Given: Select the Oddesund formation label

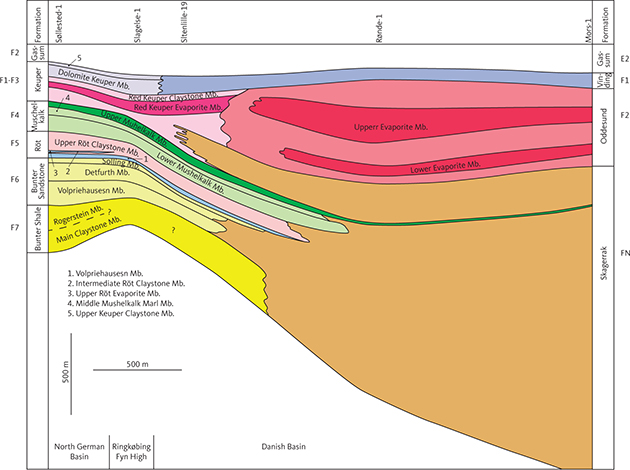Looking at the screenshot, I should (603, 126).
